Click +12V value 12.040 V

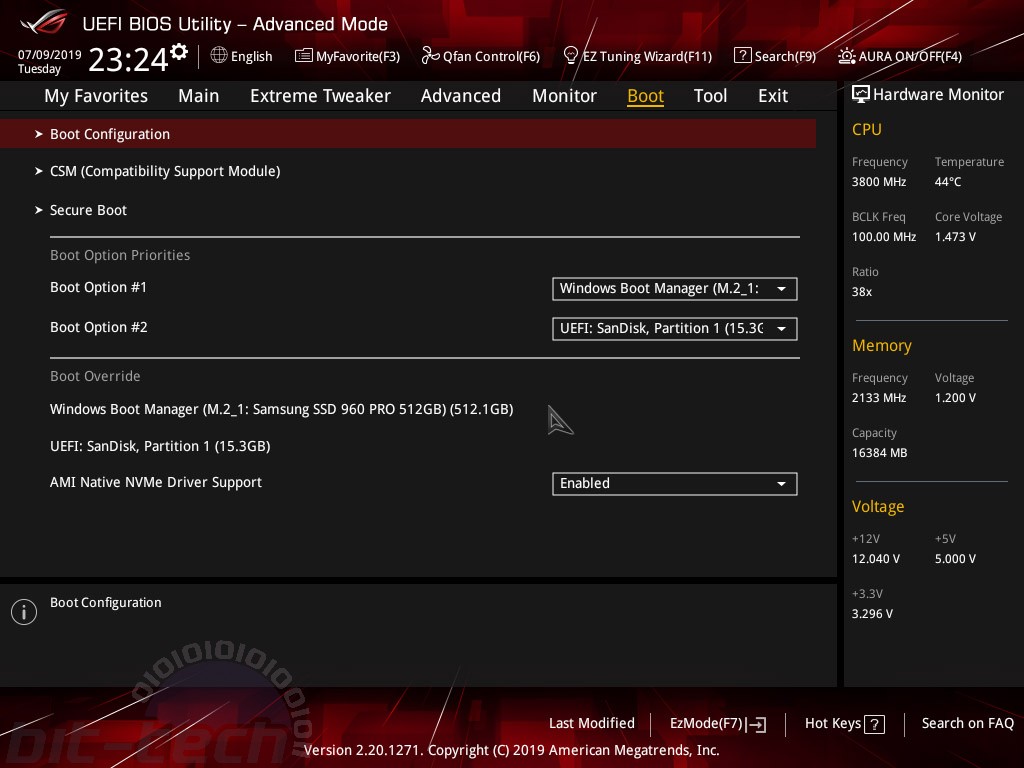pos(875,559)
